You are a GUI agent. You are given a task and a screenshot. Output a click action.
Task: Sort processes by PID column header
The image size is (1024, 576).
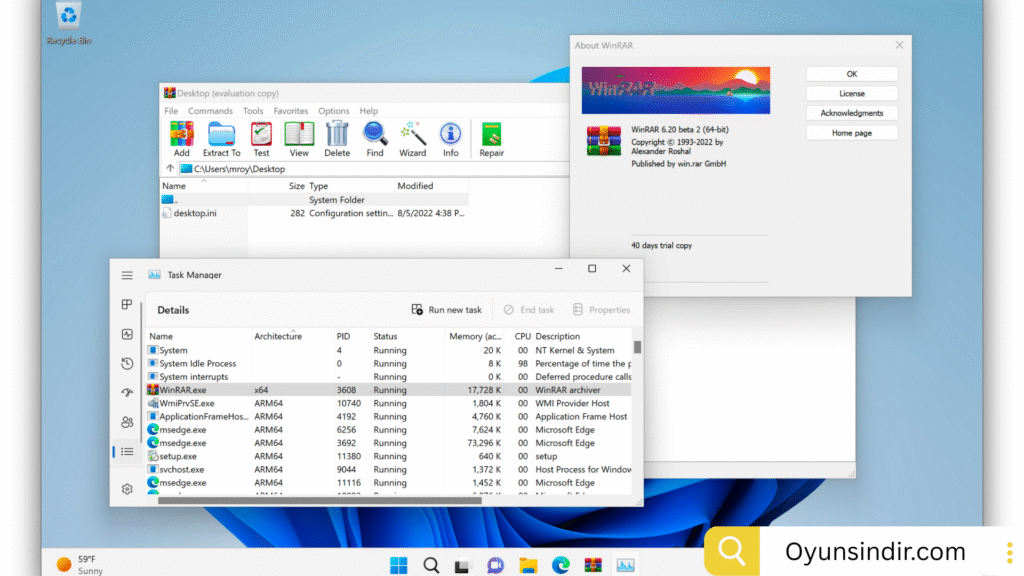click(343, 336)
